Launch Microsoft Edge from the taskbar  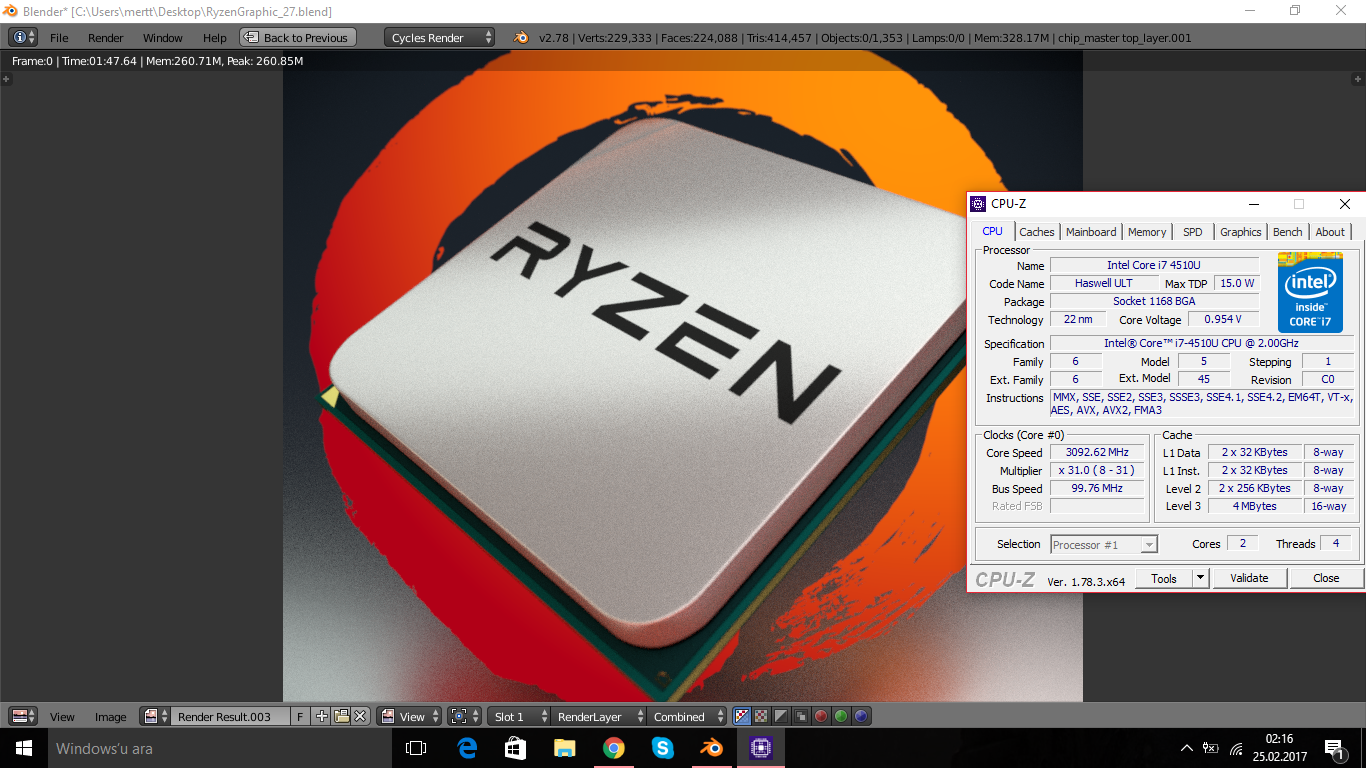tap(466, 748)
